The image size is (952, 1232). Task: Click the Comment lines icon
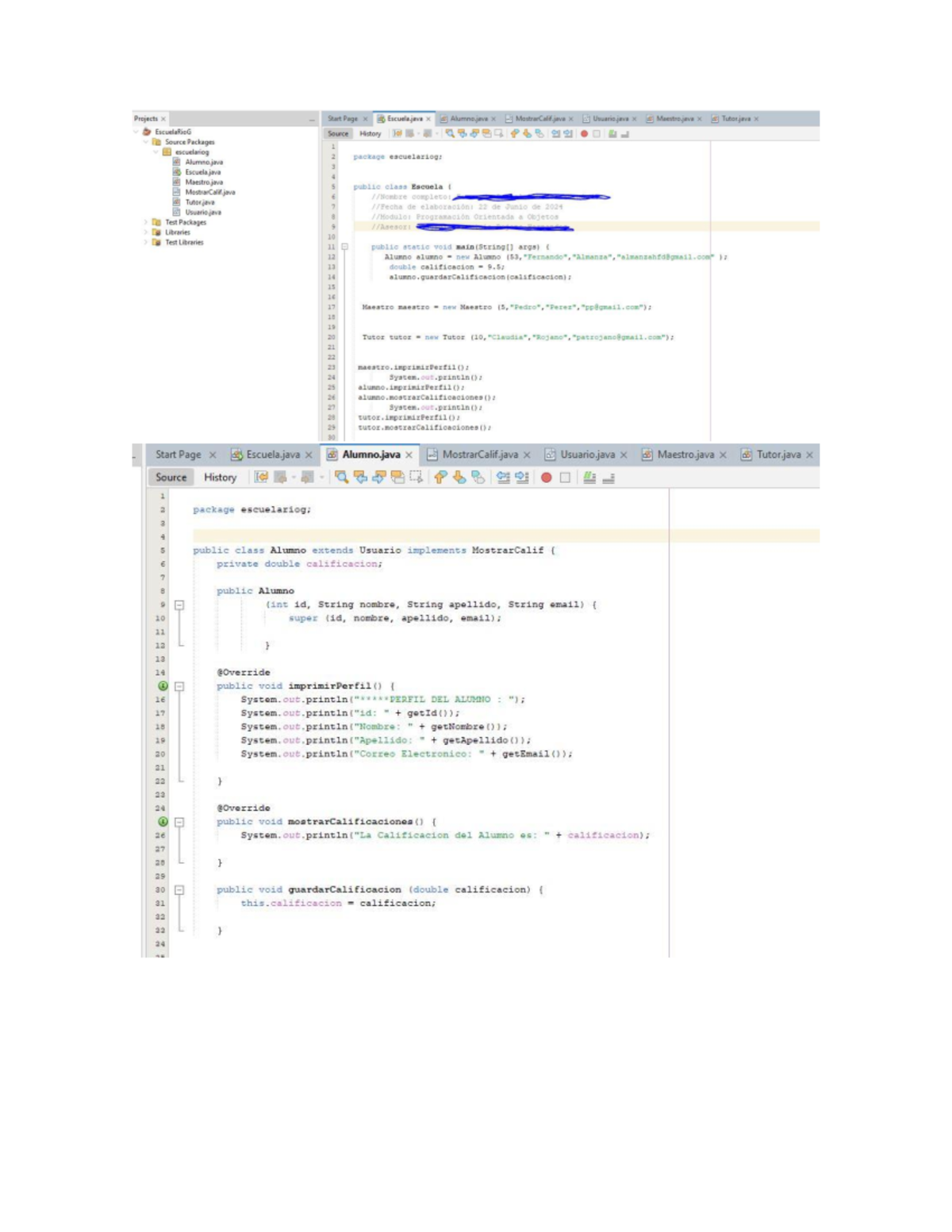tap(589, 477)
